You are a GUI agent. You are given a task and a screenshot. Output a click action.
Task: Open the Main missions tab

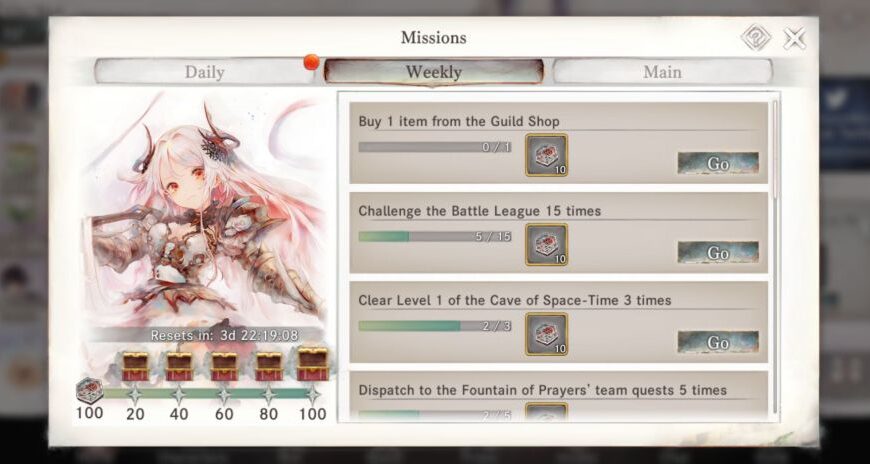662,72
